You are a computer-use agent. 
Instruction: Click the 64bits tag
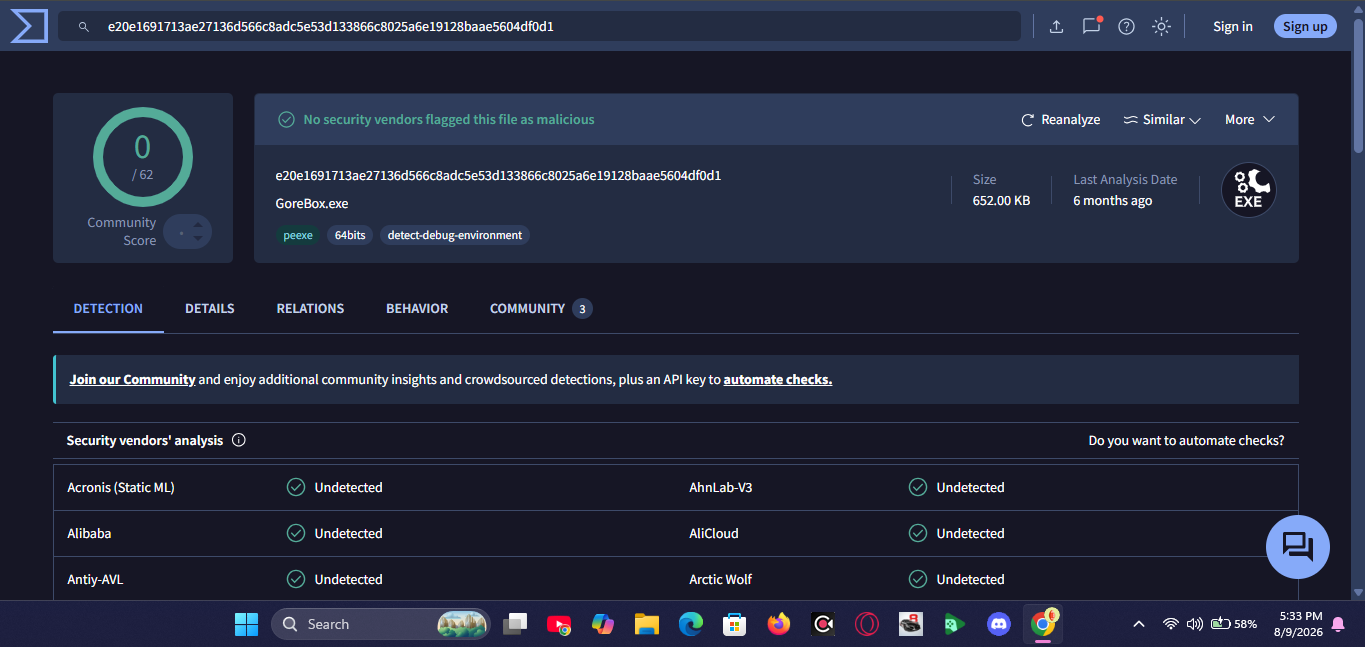coord(350,235)
